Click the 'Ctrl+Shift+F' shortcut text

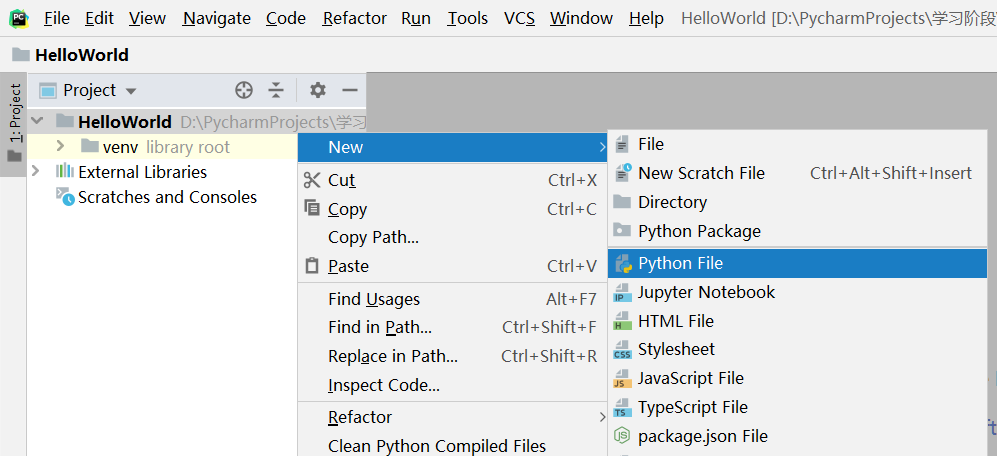549,328
